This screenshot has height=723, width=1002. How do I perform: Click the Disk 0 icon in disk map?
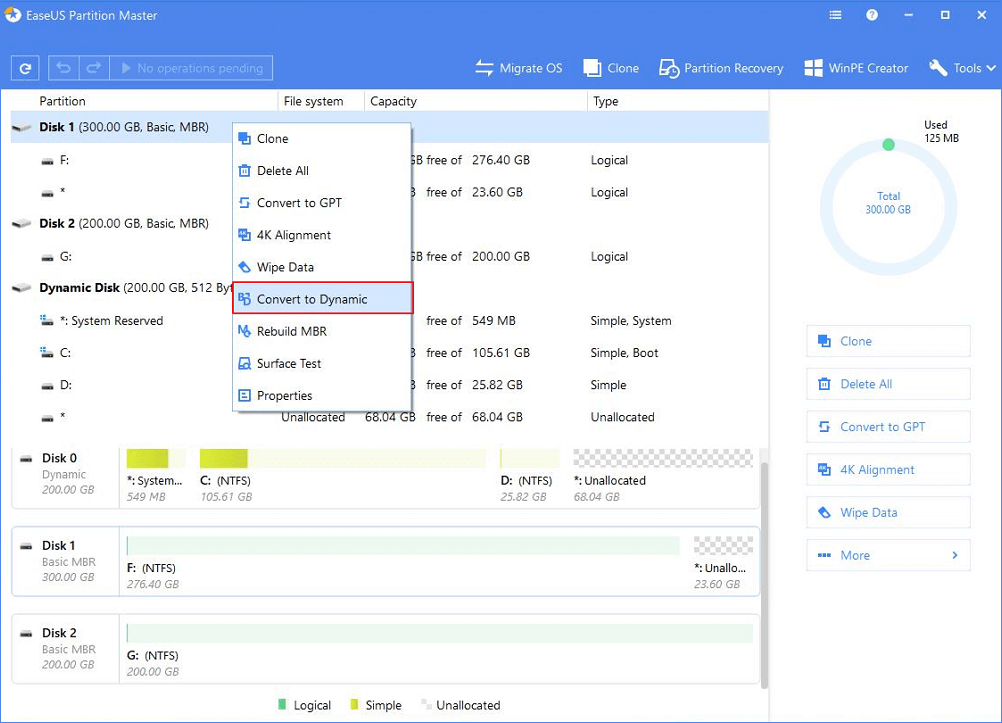pyautogui.click(x=26, y=458)
